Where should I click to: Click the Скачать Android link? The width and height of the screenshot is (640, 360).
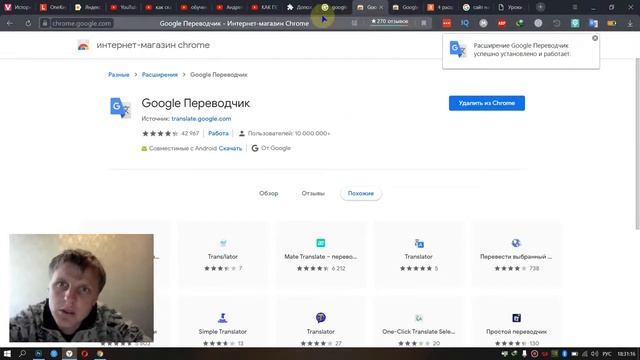point(230,149)
